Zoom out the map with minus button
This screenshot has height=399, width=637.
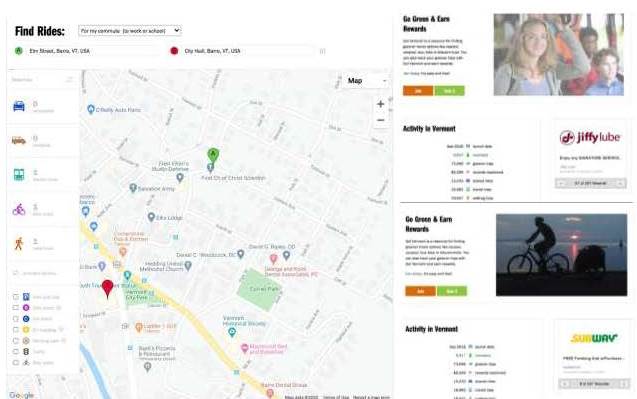coord(380,120)
